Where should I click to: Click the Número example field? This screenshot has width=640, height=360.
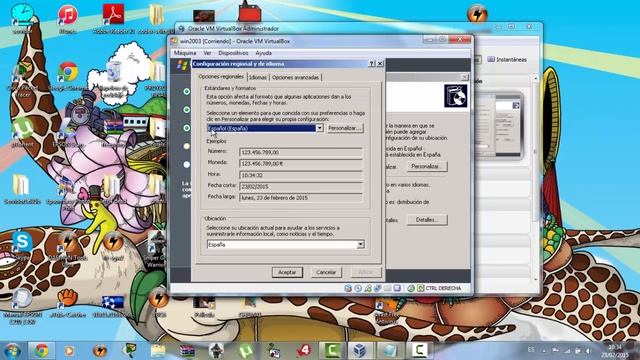coord(301,152)
